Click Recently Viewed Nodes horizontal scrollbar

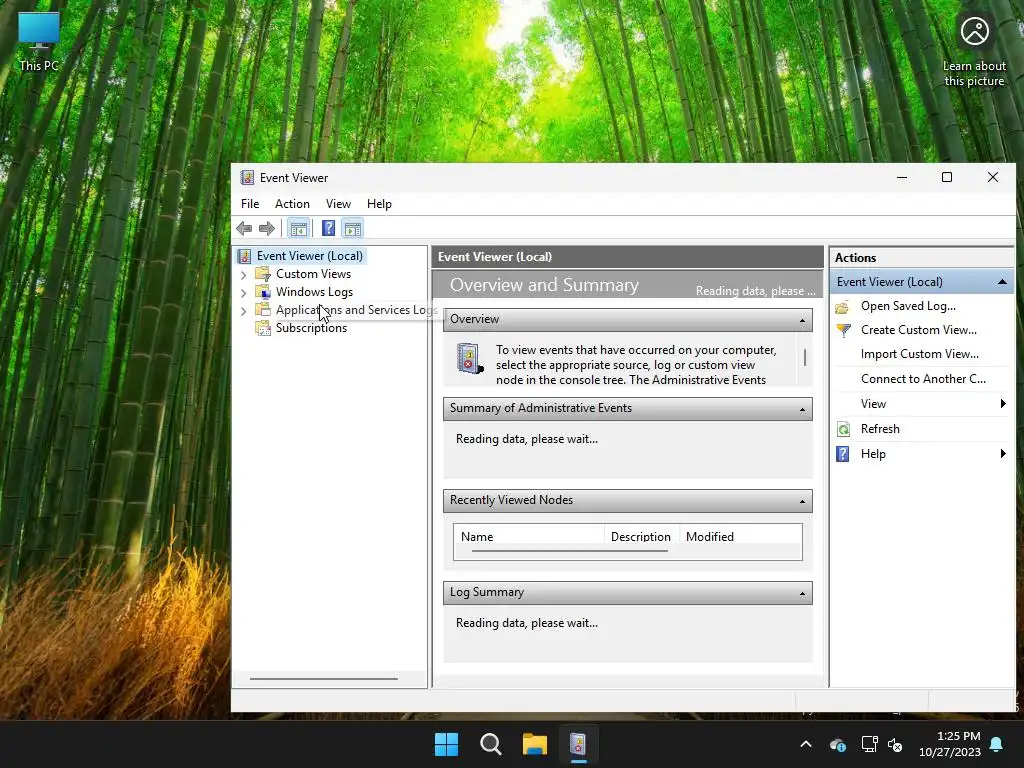(x=569, y=551)
